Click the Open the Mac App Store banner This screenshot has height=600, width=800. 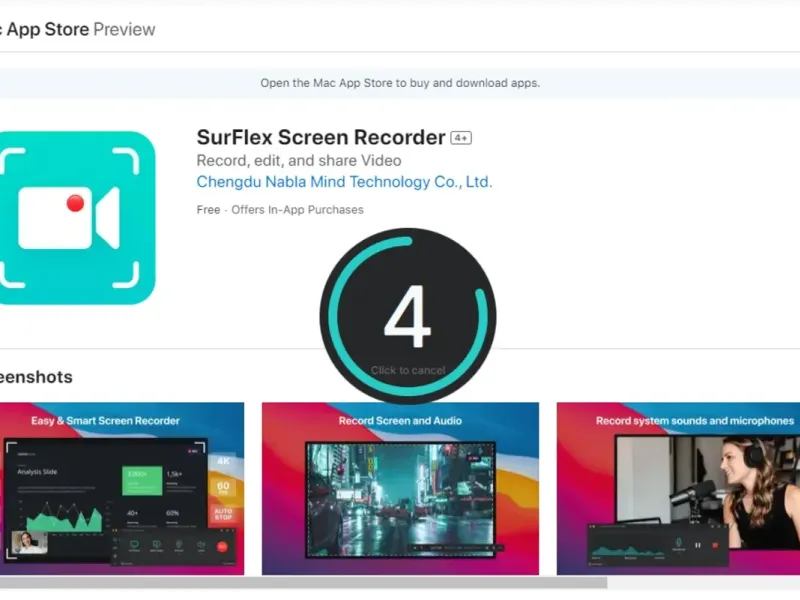tap(400, 83)
